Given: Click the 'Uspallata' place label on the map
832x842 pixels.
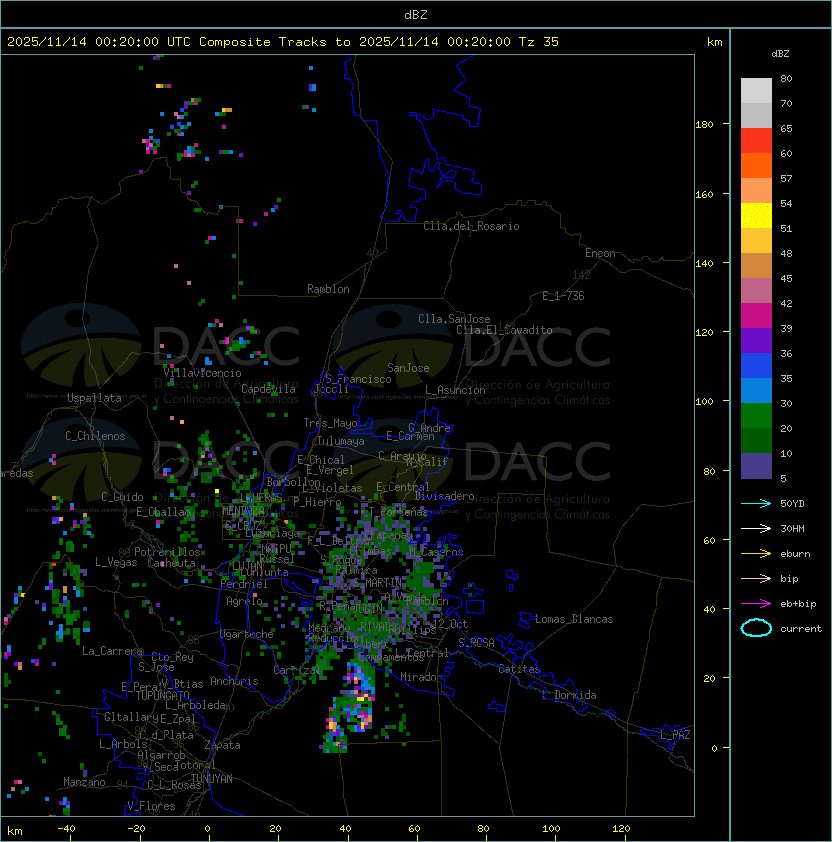Looking at the screenshot, I should (94, 398).
